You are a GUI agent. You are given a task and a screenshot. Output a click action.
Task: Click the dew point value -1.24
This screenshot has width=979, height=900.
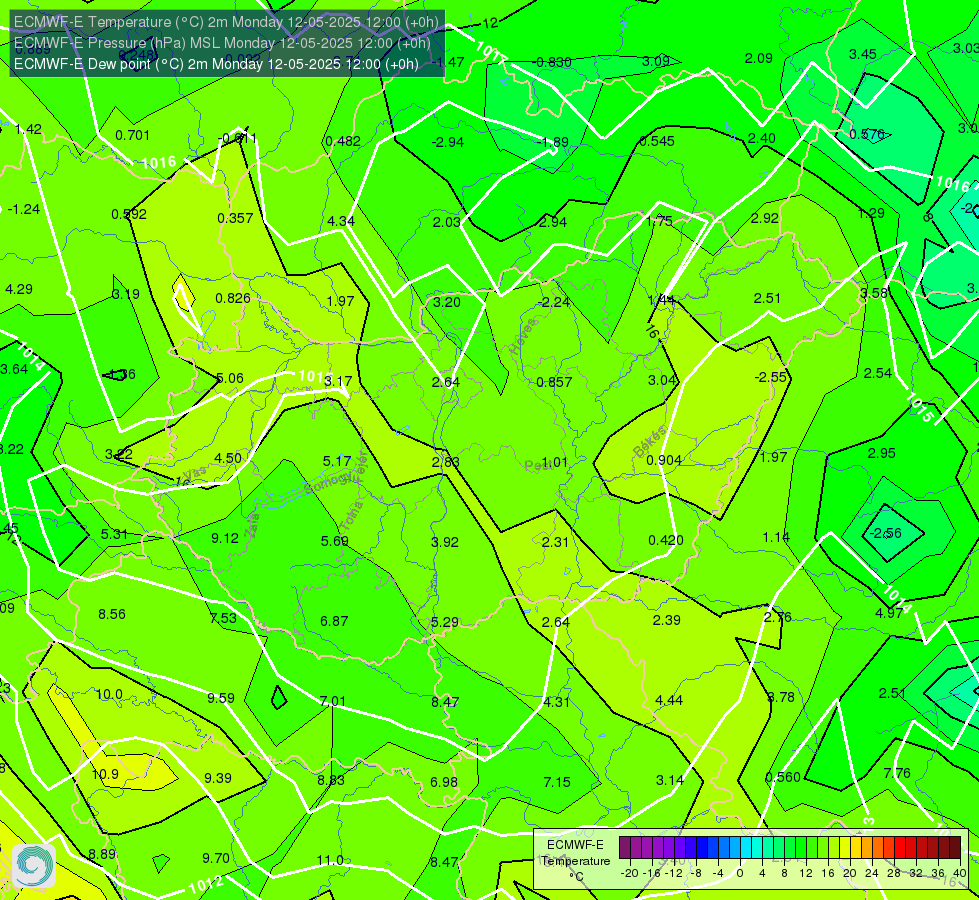click(x=24, y=209)
